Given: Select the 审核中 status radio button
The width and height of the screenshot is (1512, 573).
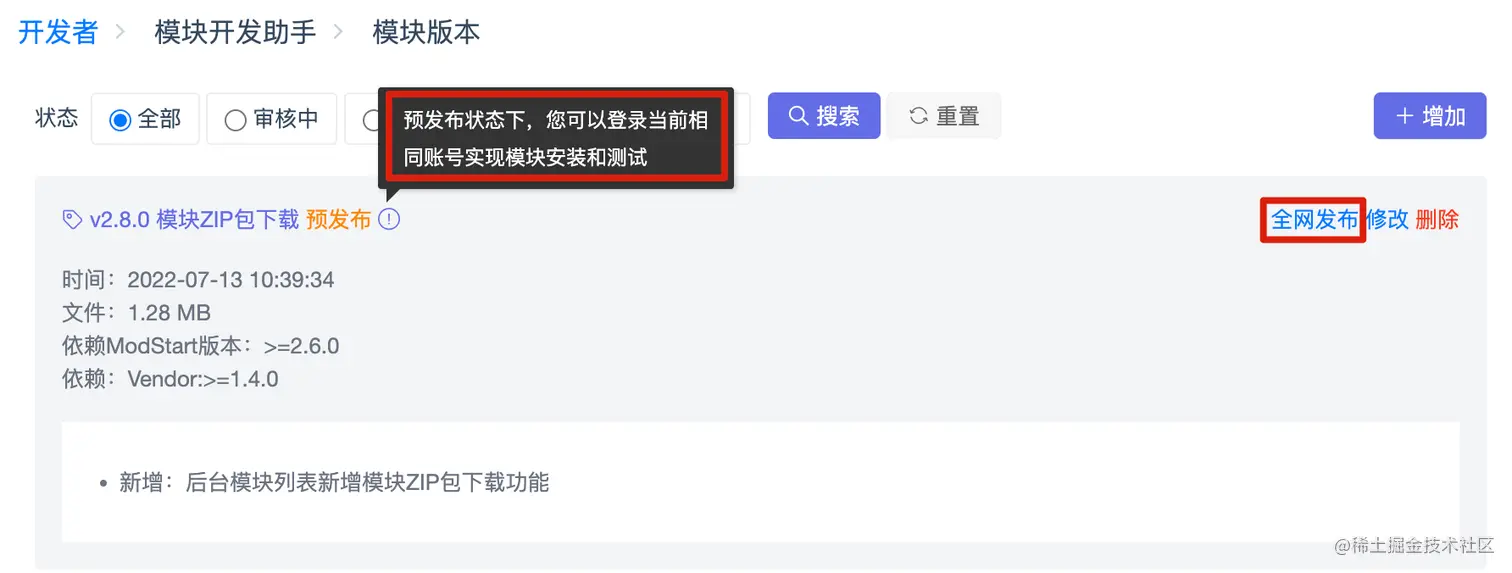Looking at the screenshot, I should 235,120.
